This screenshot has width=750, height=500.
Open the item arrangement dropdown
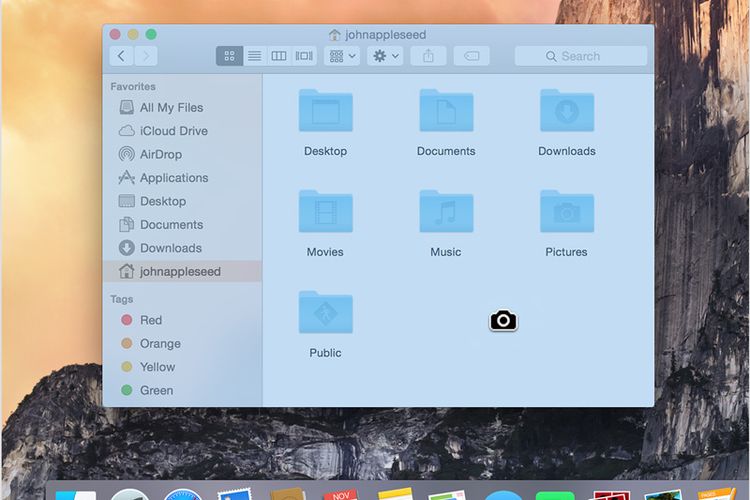click(x=342, y=56)
